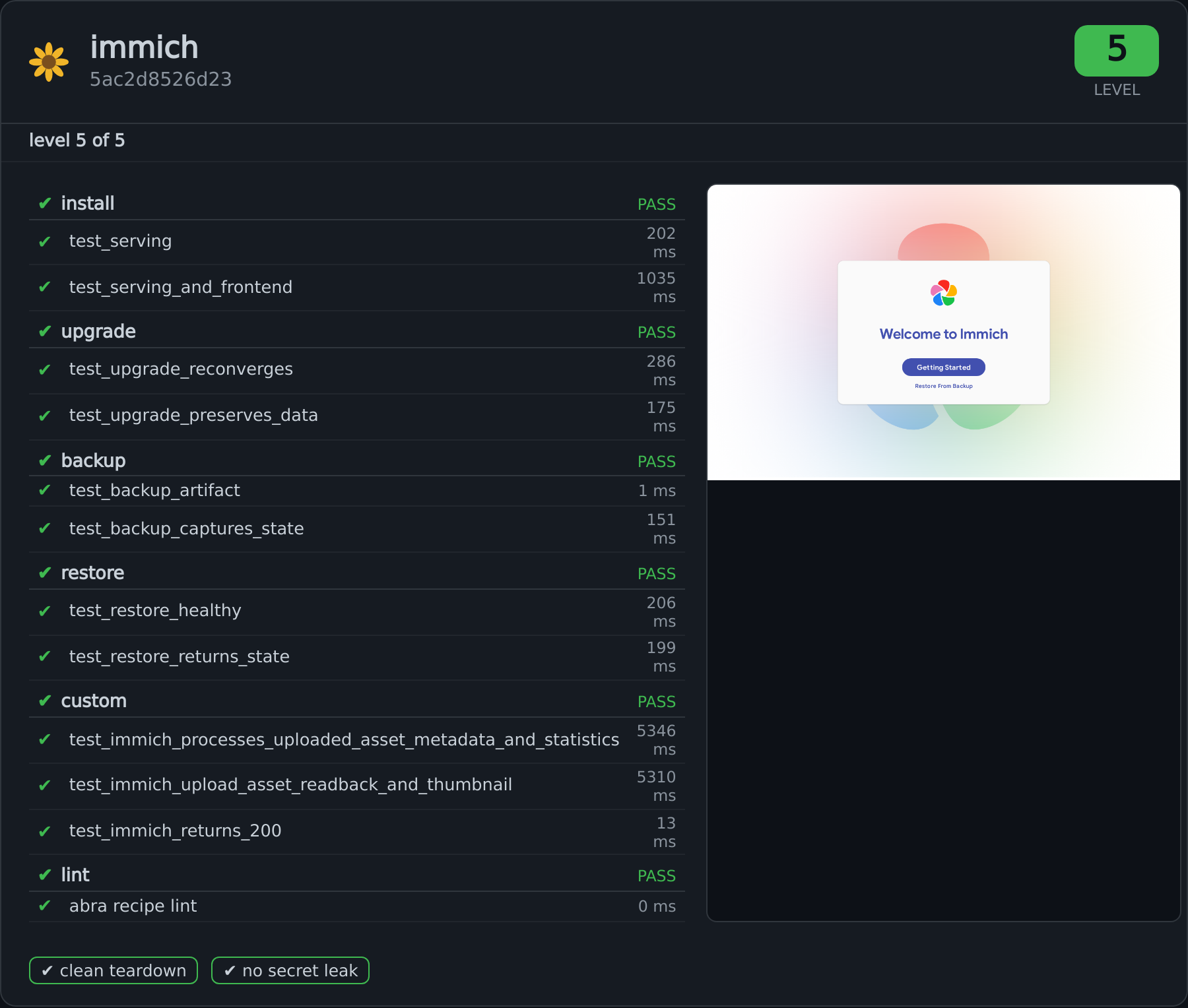Image resolution: width=1188 pixels, height=1008 pixels.
Task: Click the check mark beside abra recipe lint
Action: pyautogui.click(x=45, y=906)
